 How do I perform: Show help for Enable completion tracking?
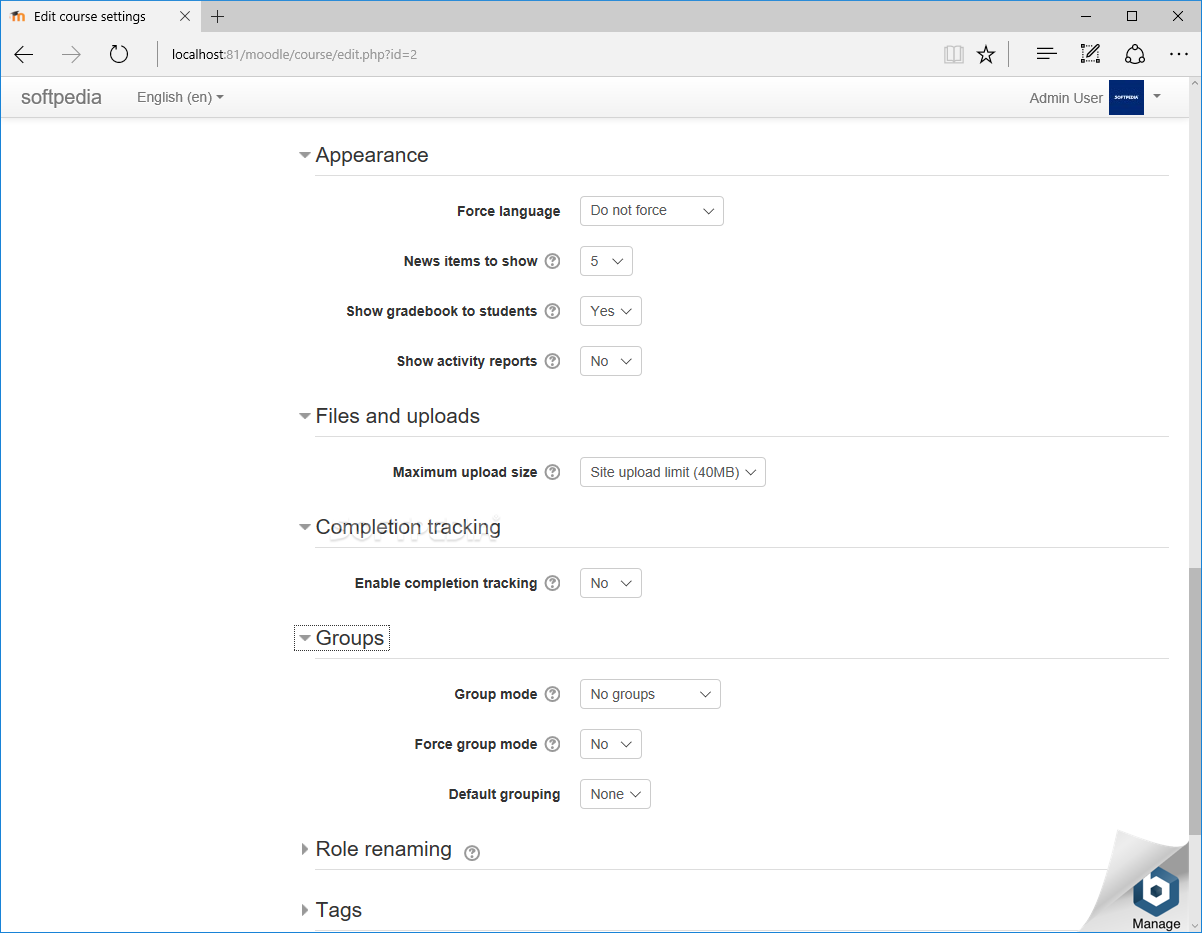pos(552,583)
